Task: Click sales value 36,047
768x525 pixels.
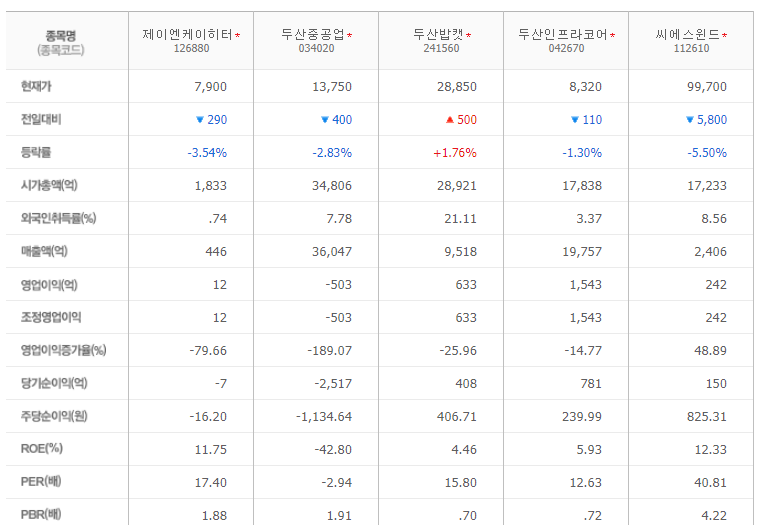Action: point(332,252)
